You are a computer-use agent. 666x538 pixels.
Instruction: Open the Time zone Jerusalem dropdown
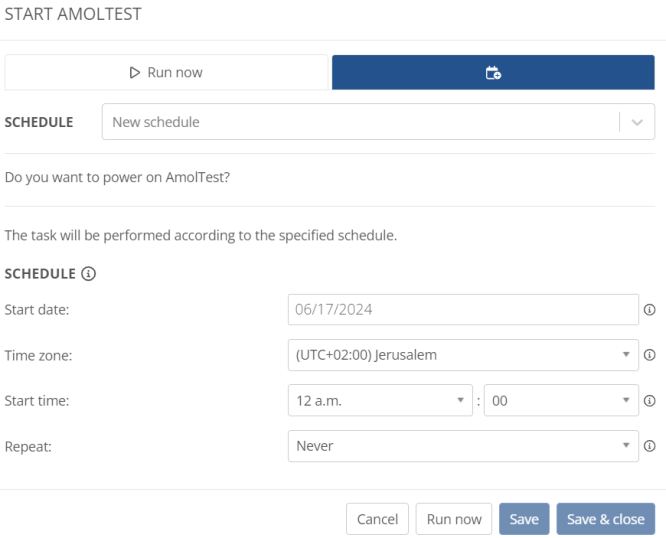click(x=463, y=355)
